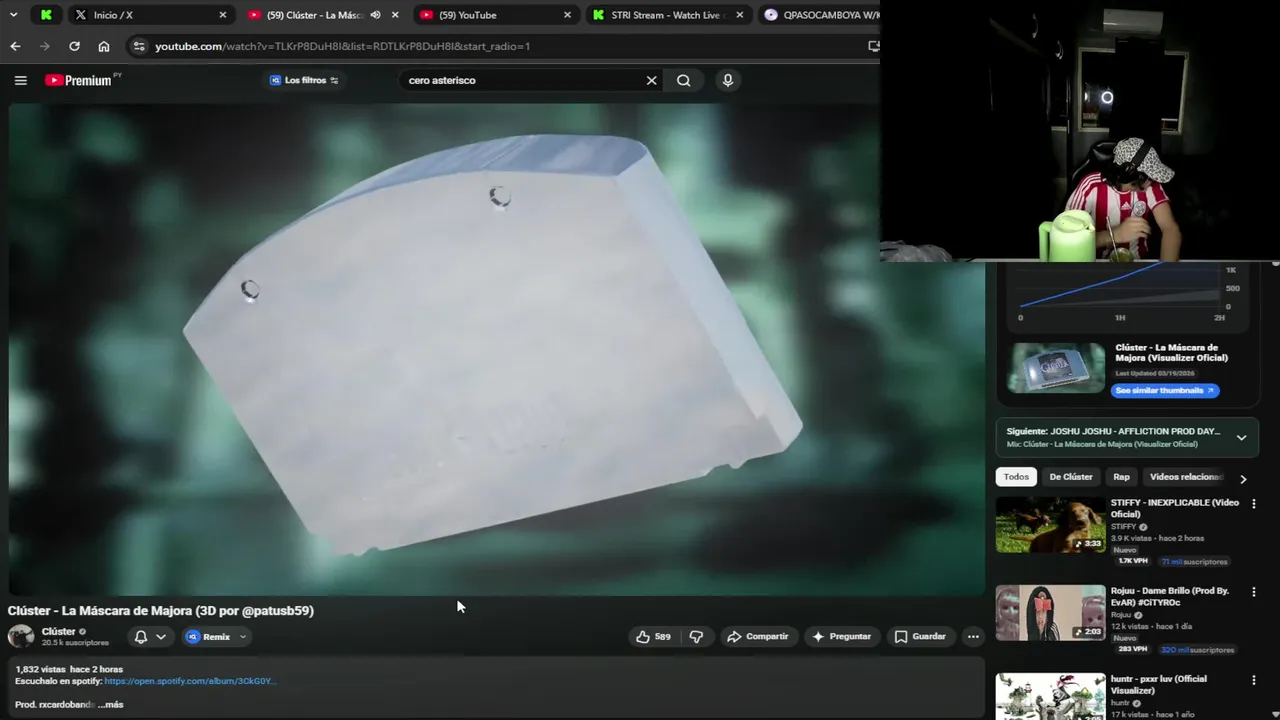Click the 1,832 vistas text
Screen dimensions: 1280x720
click(40, 669)
